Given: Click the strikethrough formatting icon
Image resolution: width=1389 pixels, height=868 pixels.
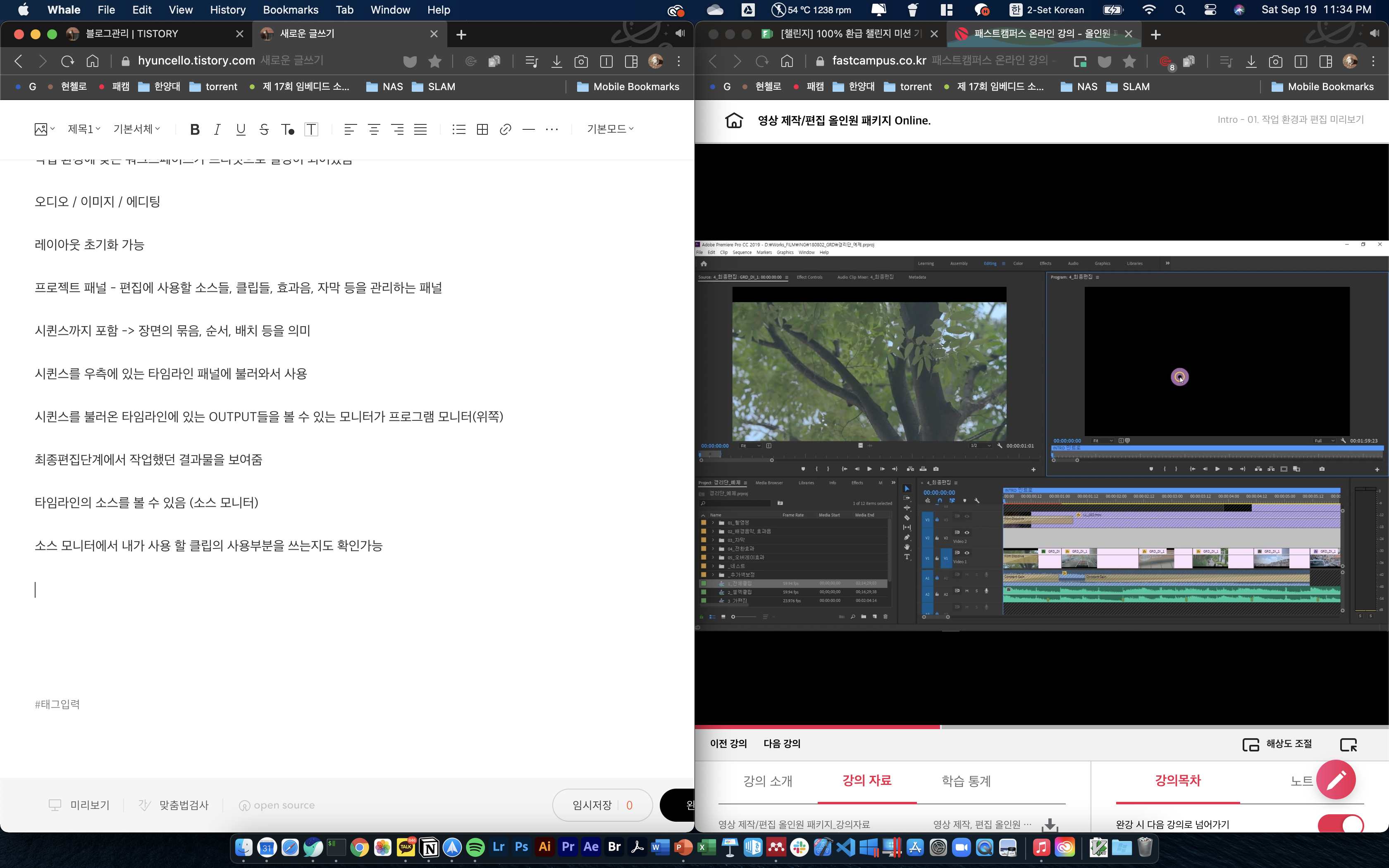Looking at the screenshot, I should (x=263, y=129).
